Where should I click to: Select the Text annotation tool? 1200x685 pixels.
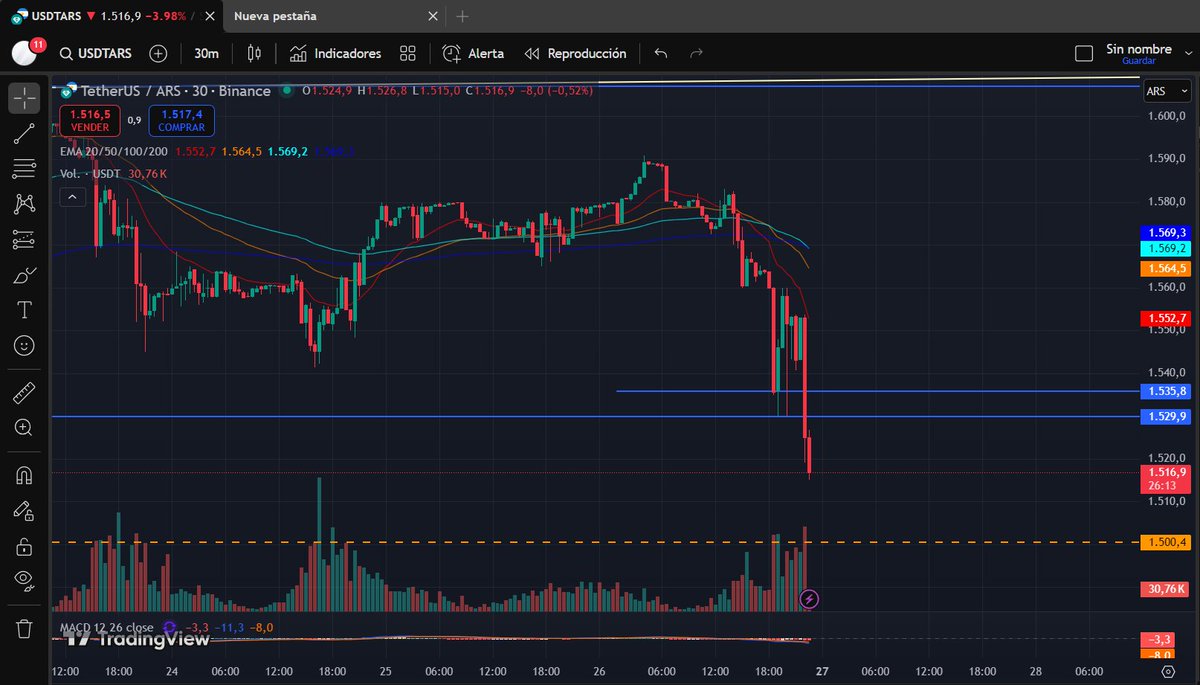click(24, 310)
